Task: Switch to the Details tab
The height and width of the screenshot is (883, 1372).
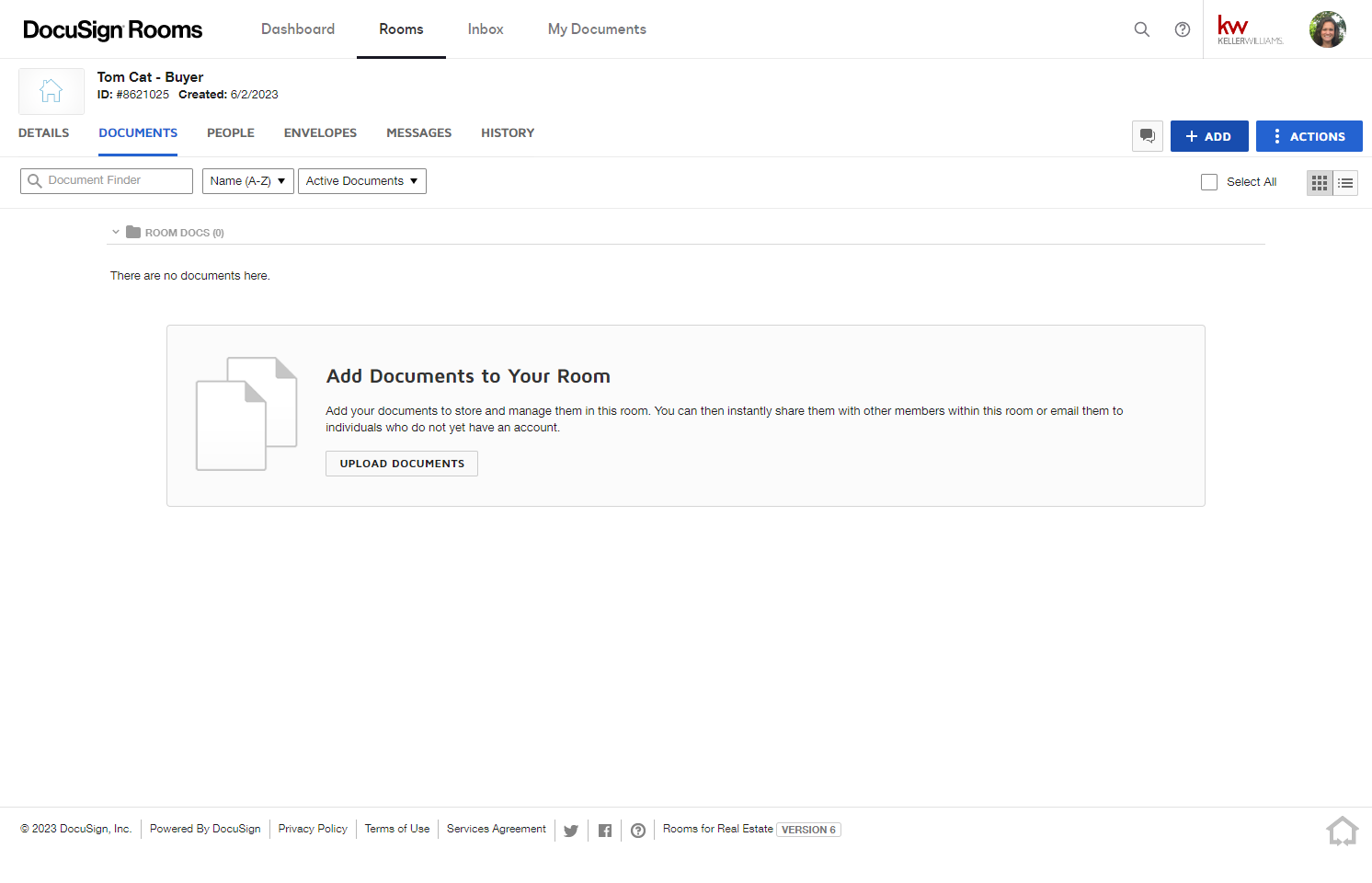Action: [x=44, y=133]
